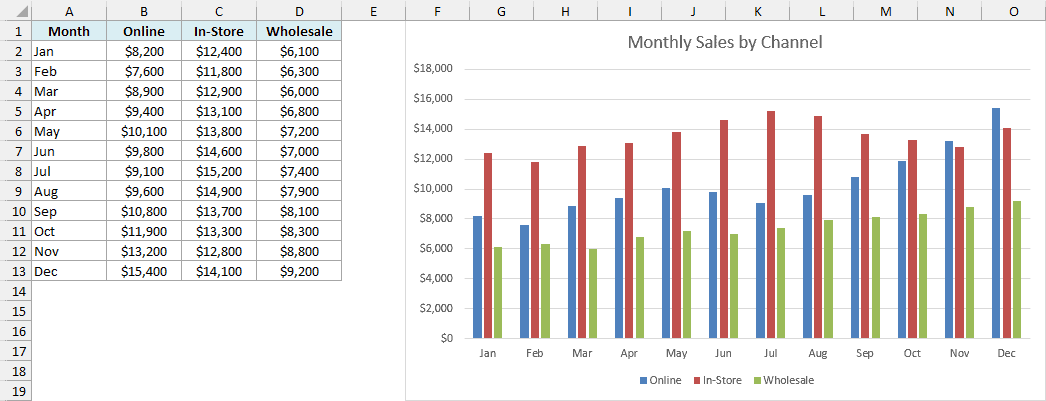Viewport: 1046px width, 401px height.
Task: Select cell with $10,100
Action: click(x=143, y=131)
